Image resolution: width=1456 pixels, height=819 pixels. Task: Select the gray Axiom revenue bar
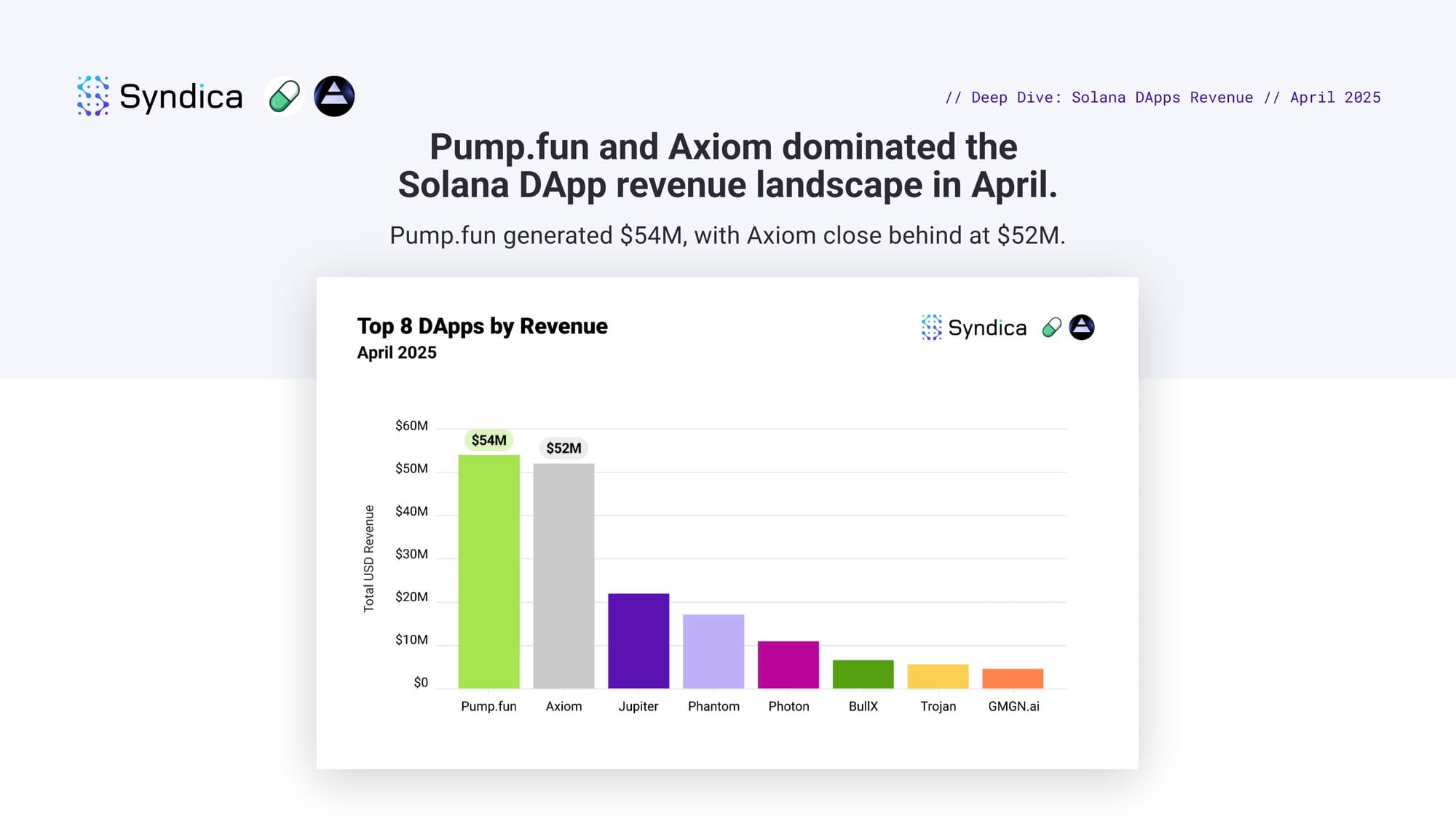click(563, 575)
